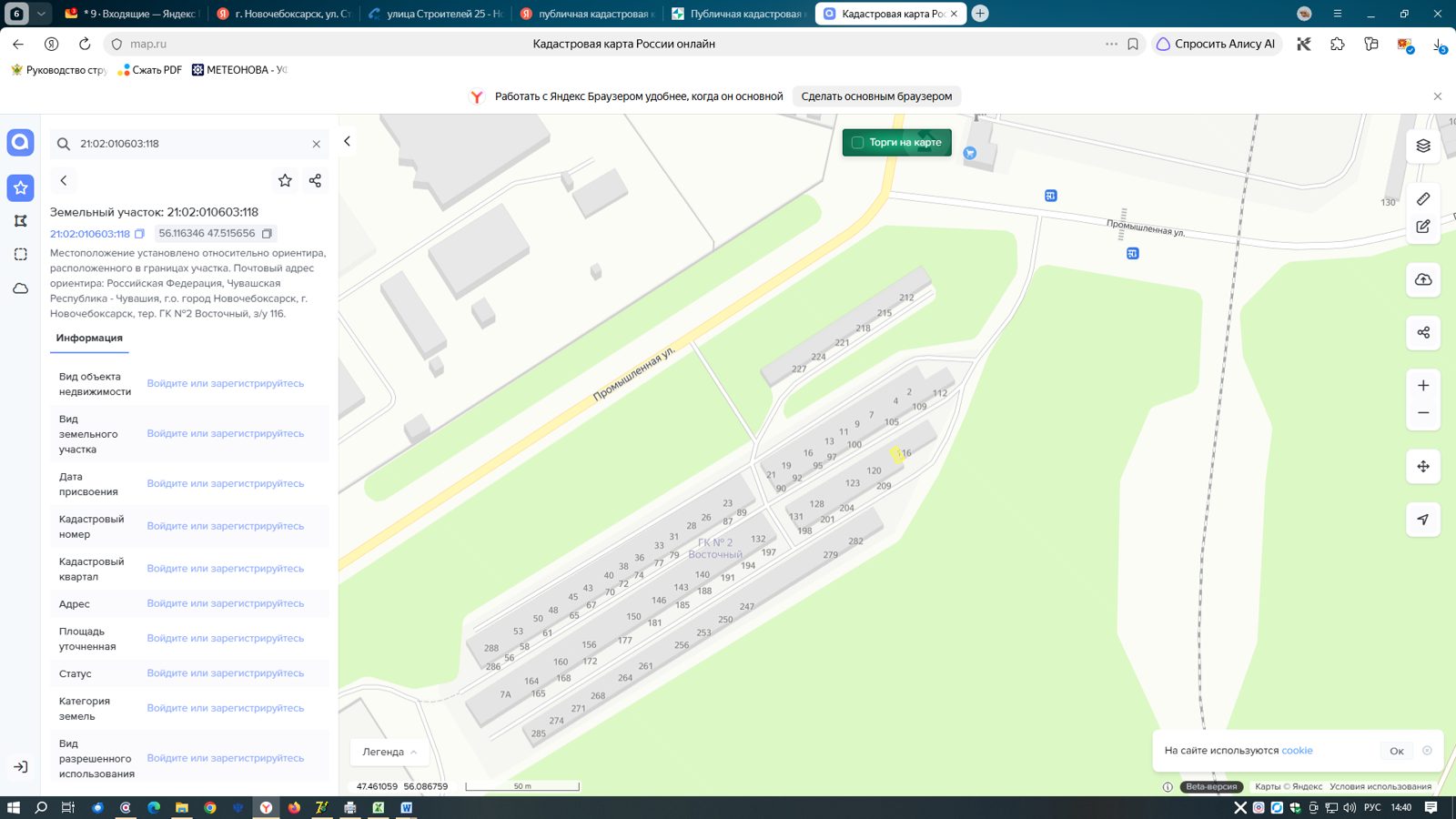Open map layers button
The width and height of the screenshot is (1456, 819).
[x=1423, y=146]
